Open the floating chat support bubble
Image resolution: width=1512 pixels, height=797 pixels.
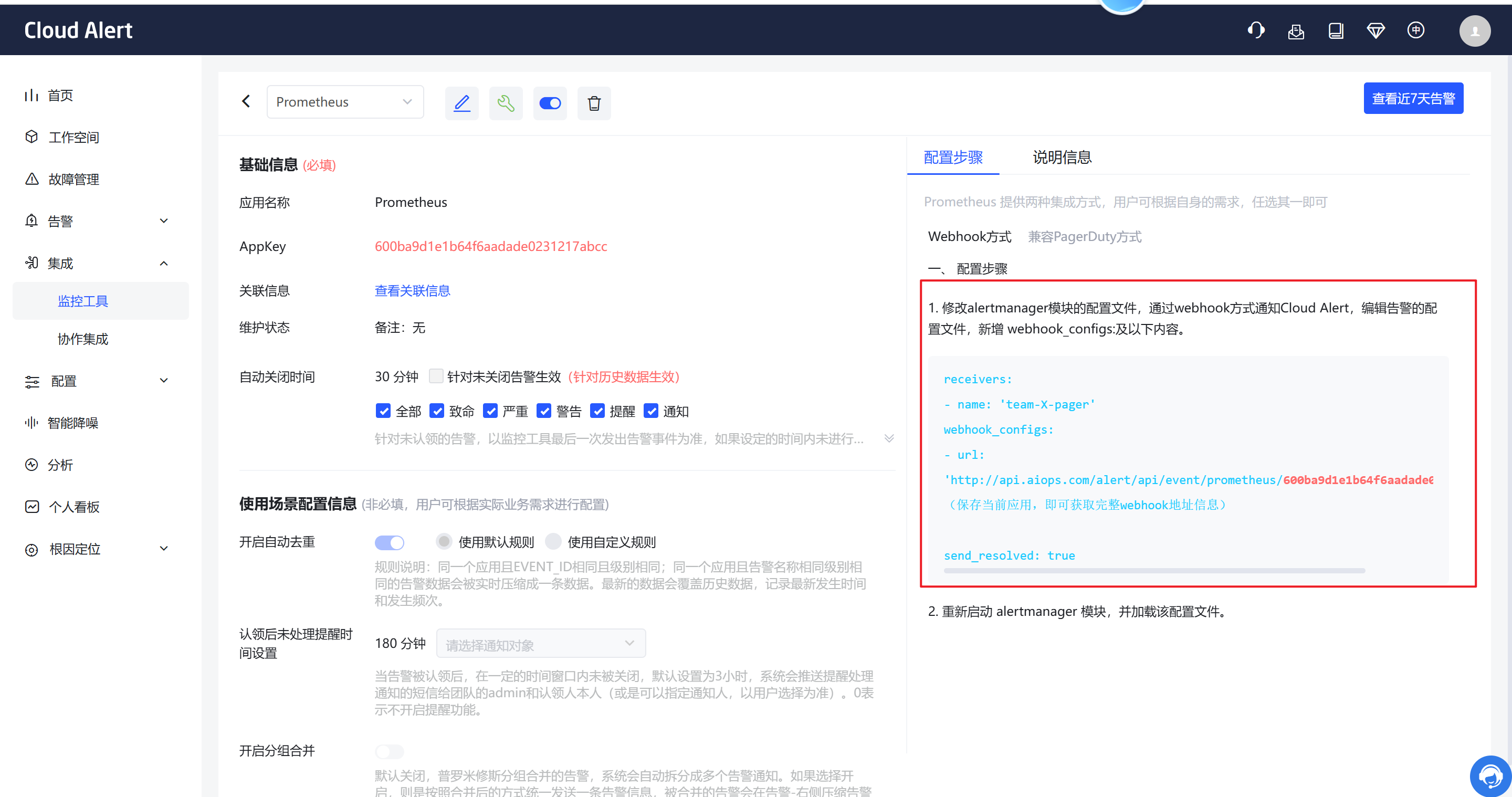tap(1490, 776)
